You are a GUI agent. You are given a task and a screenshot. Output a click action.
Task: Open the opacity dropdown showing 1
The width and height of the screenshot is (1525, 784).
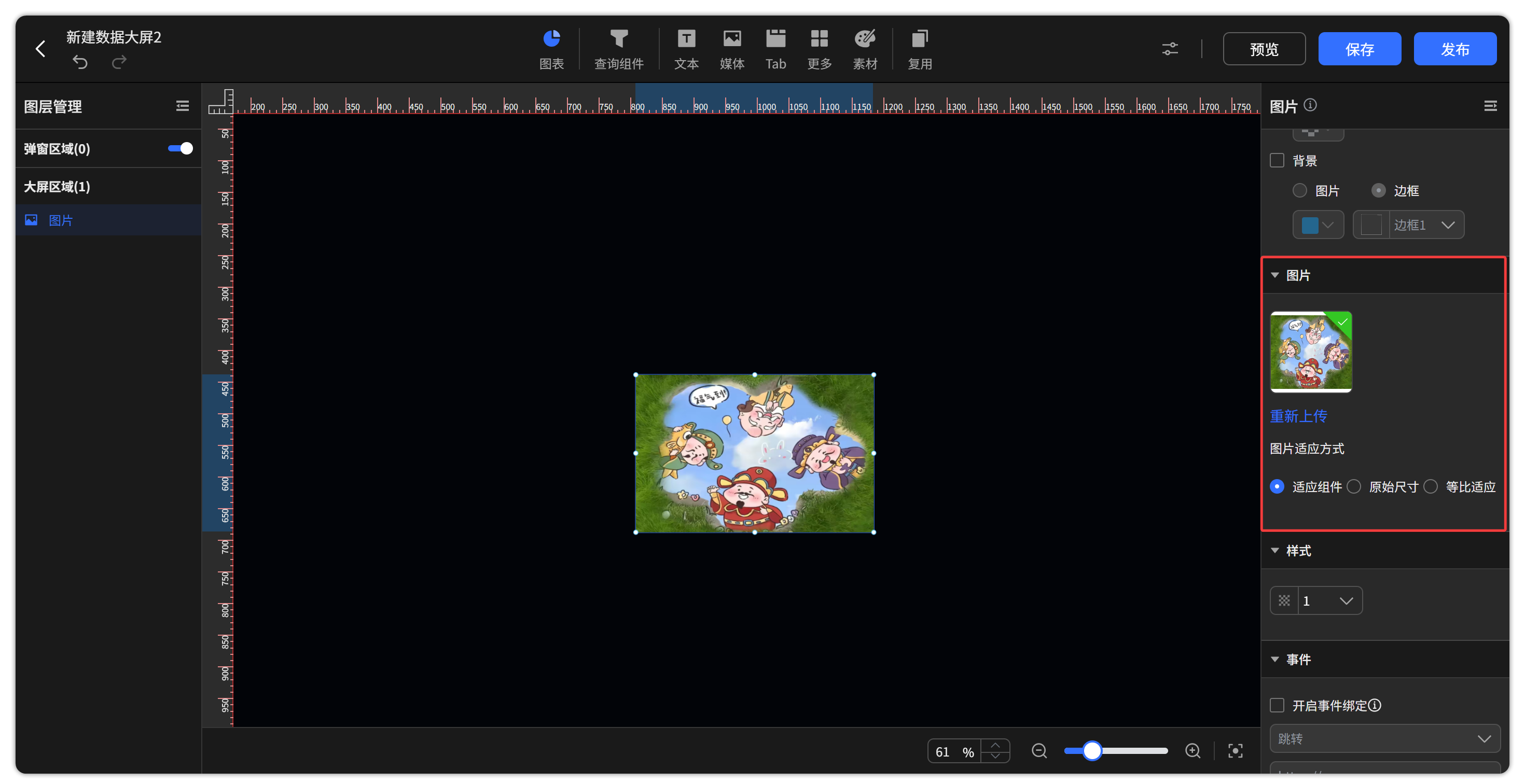tap(1316, 600)
